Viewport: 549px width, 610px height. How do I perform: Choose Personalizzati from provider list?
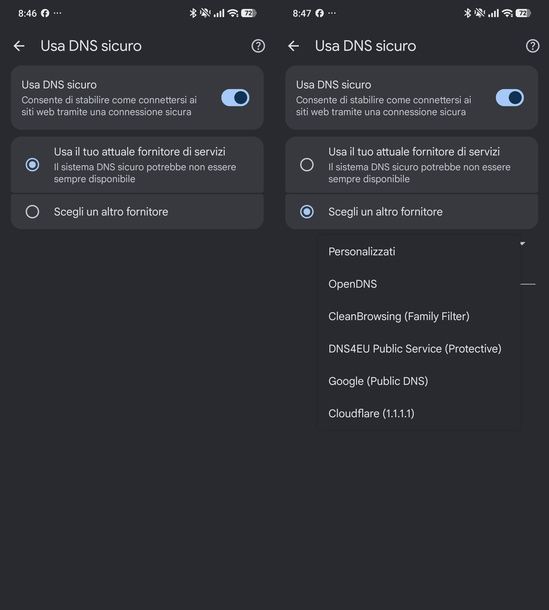(419, 252)
